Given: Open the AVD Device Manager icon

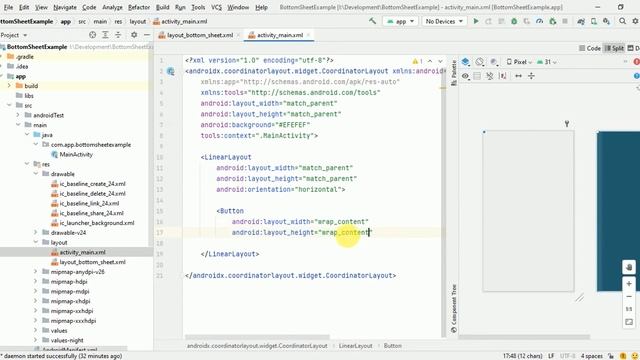Looking at the screenshot, I should tap(594, 21).
